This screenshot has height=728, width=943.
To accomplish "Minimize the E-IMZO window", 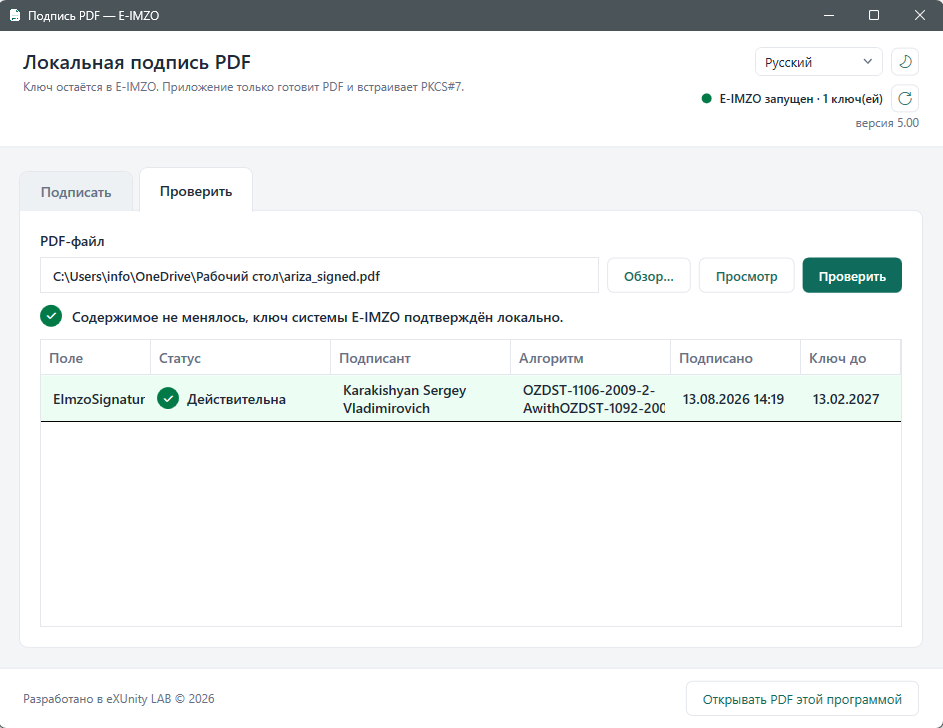I will pos(829,15).
